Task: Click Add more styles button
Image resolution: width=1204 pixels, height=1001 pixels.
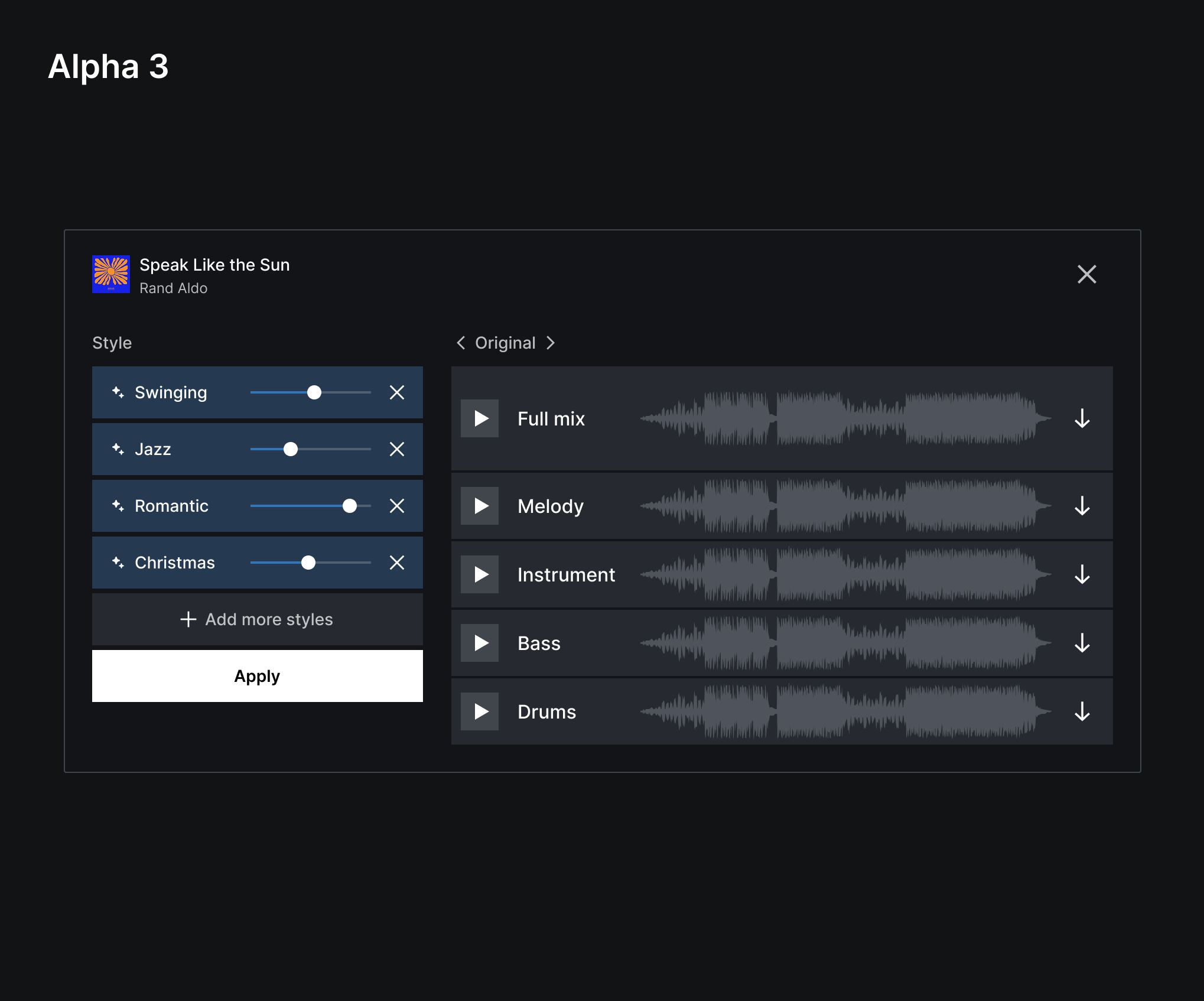Action: [x=257, y=619]
